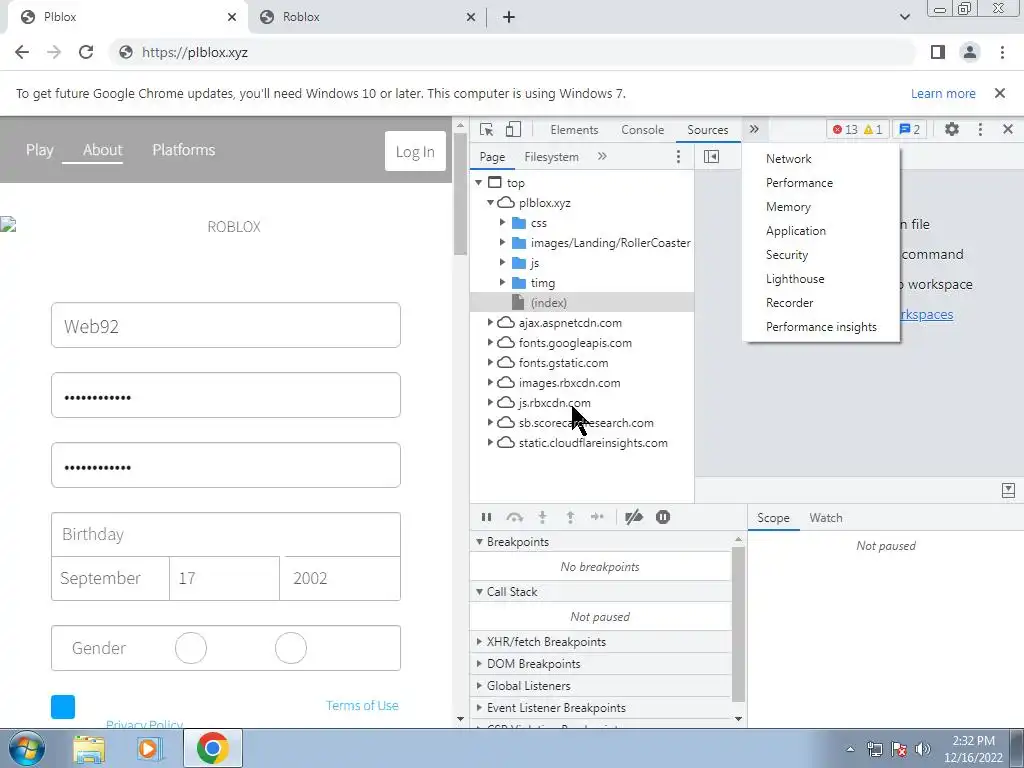The width and height of the screenshot is (1024, 768).
Task: Open the Learn more link
Action: point(943,93)
